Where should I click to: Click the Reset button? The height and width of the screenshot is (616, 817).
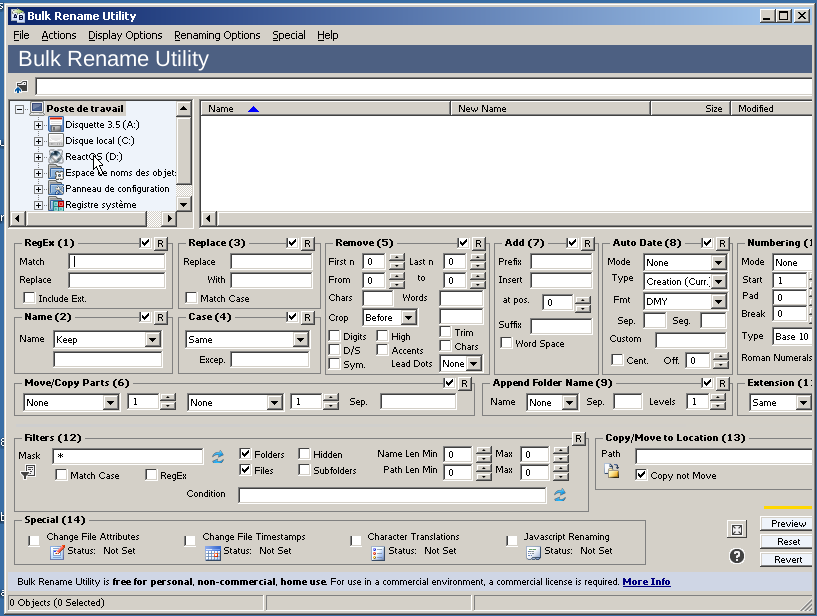(787, 541)
